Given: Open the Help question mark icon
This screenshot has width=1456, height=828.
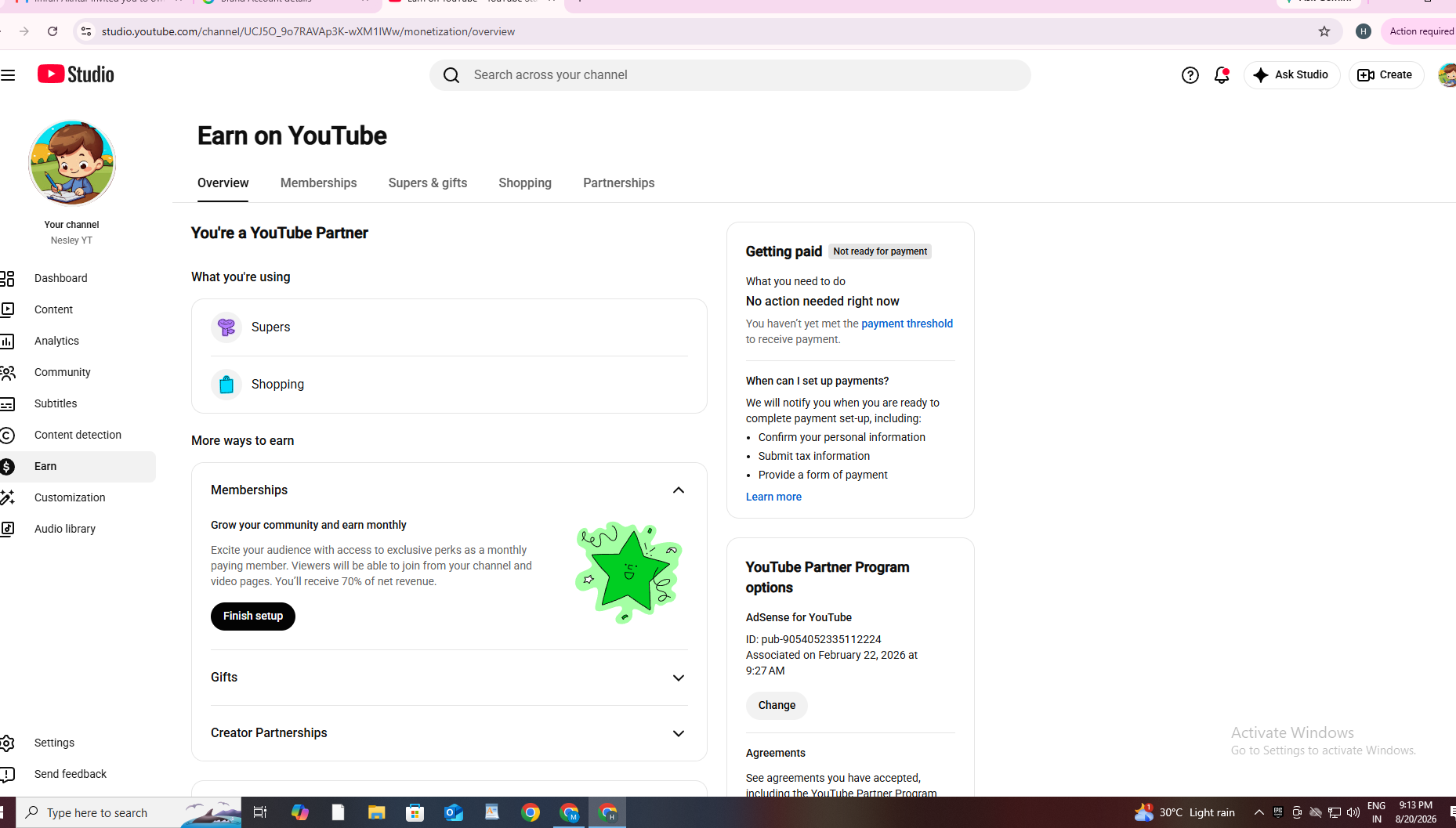Looking at the screenshot, I should (x=1190, y=75).
